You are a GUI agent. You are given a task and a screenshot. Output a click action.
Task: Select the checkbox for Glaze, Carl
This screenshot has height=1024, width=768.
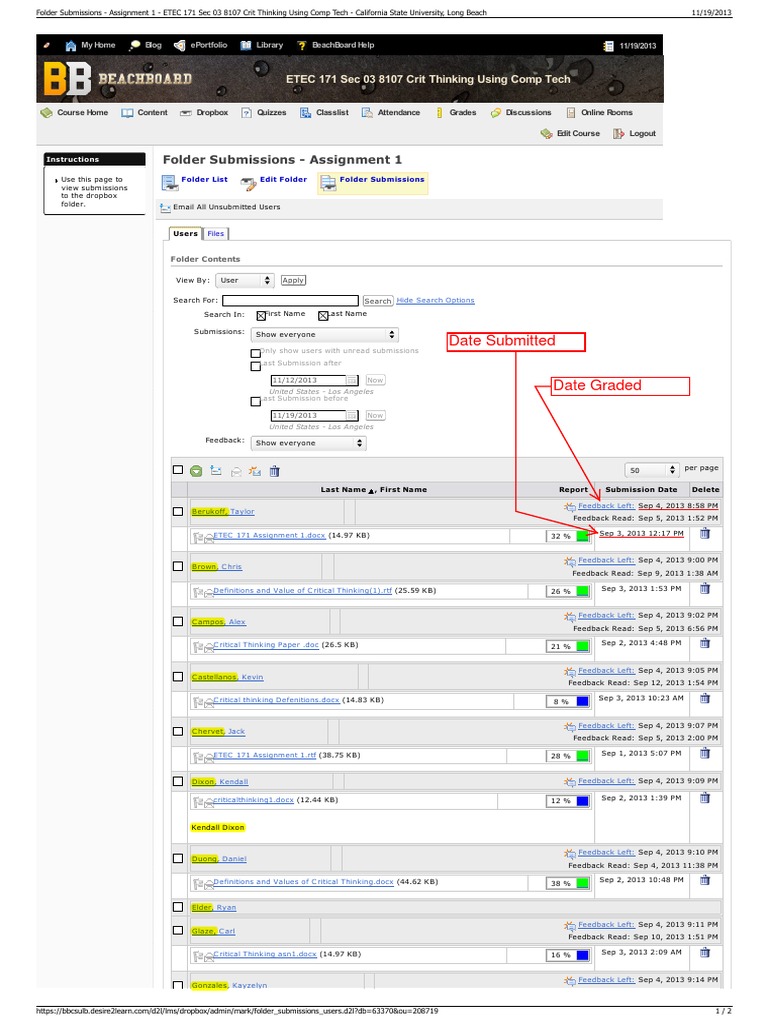tap(178, 930)
